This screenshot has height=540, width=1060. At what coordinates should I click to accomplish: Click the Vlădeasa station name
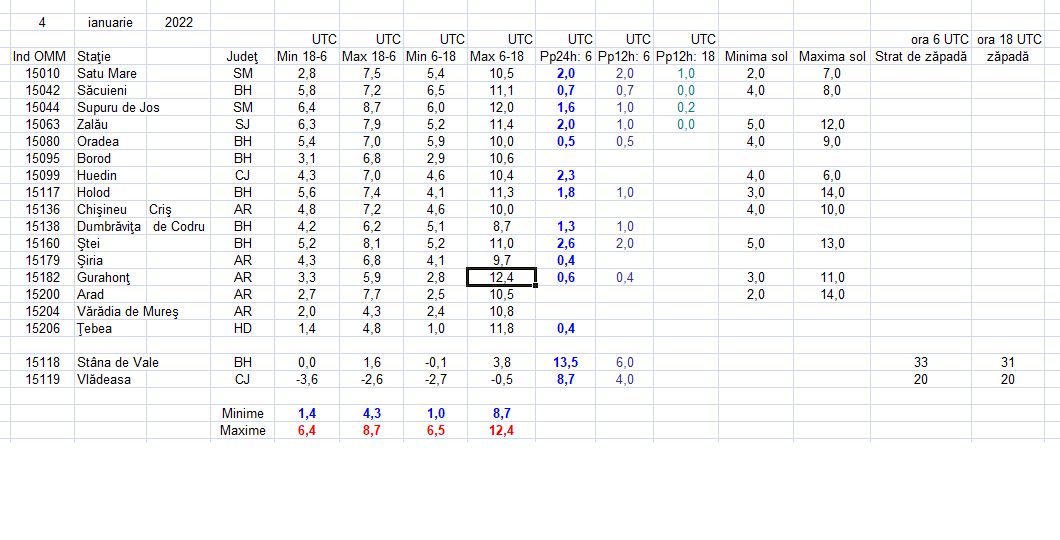[x=103, y=379]
